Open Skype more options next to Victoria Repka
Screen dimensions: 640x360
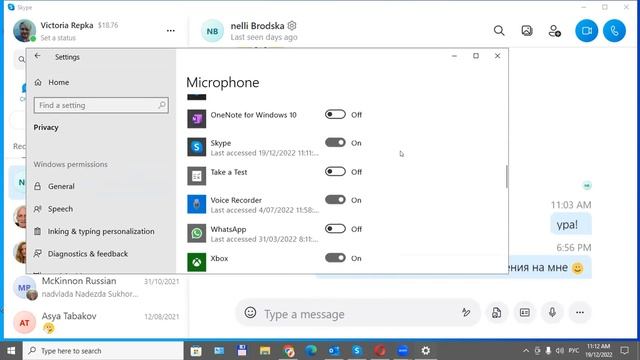pos(171,31)
